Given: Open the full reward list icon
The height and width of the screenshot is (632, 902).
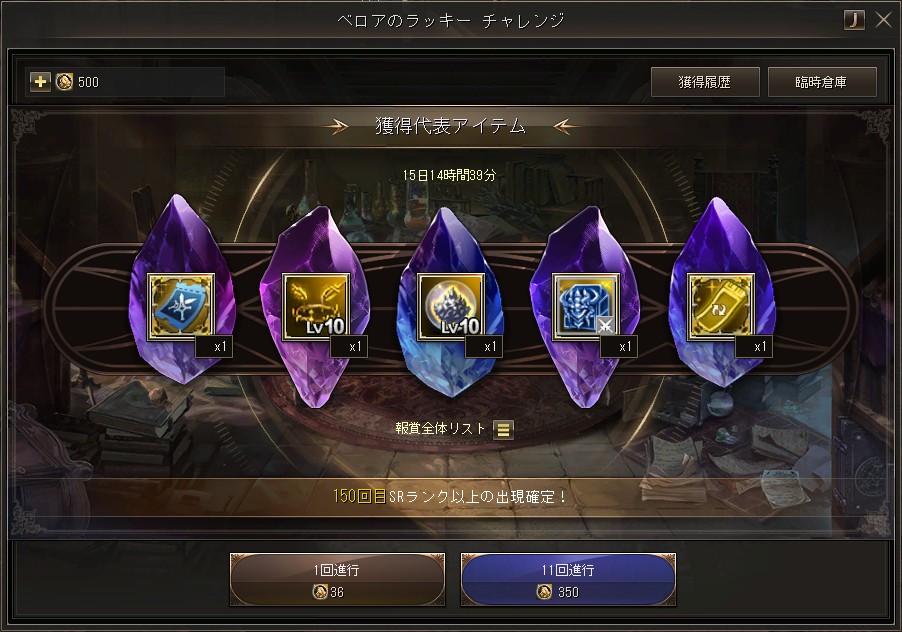Looking at the screenshot, I should (503, 430).
